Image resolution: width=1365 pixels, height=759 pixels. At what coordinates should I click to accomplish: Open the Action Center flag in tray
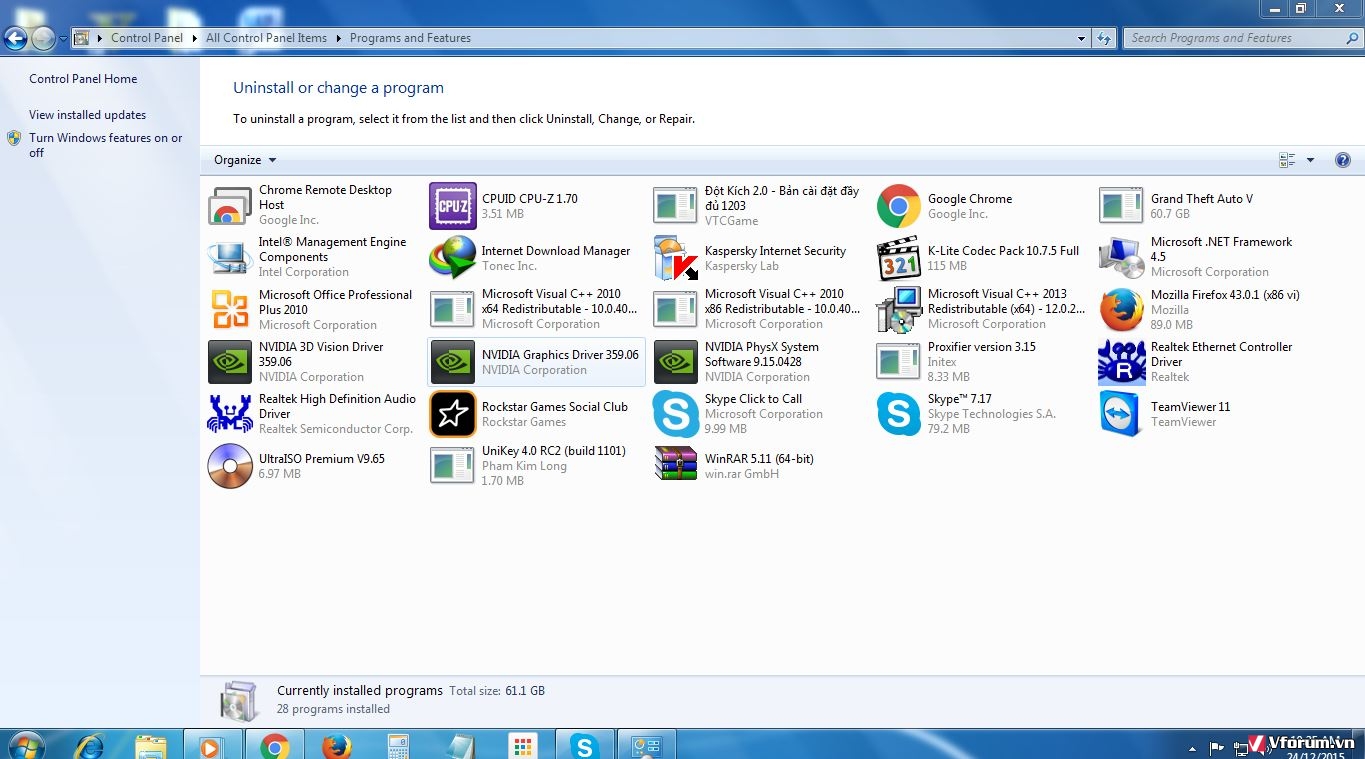(1216, 747)
